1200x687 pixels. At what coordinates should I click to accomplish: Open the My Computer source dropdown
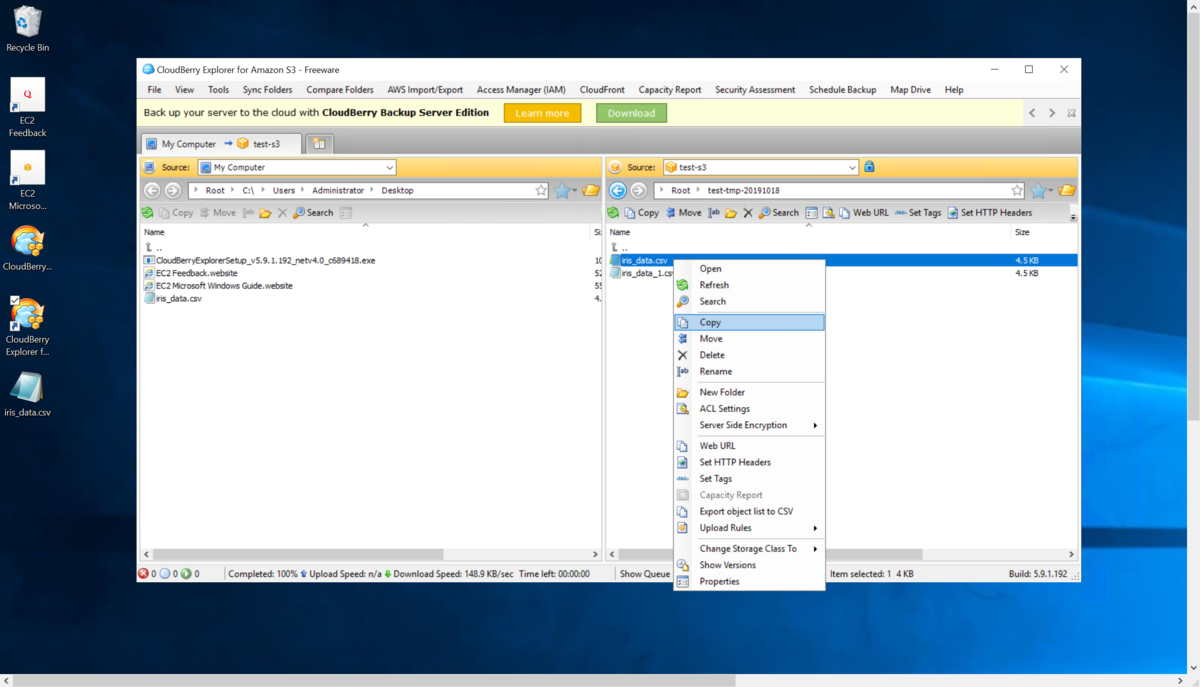(x=389, y=168)
